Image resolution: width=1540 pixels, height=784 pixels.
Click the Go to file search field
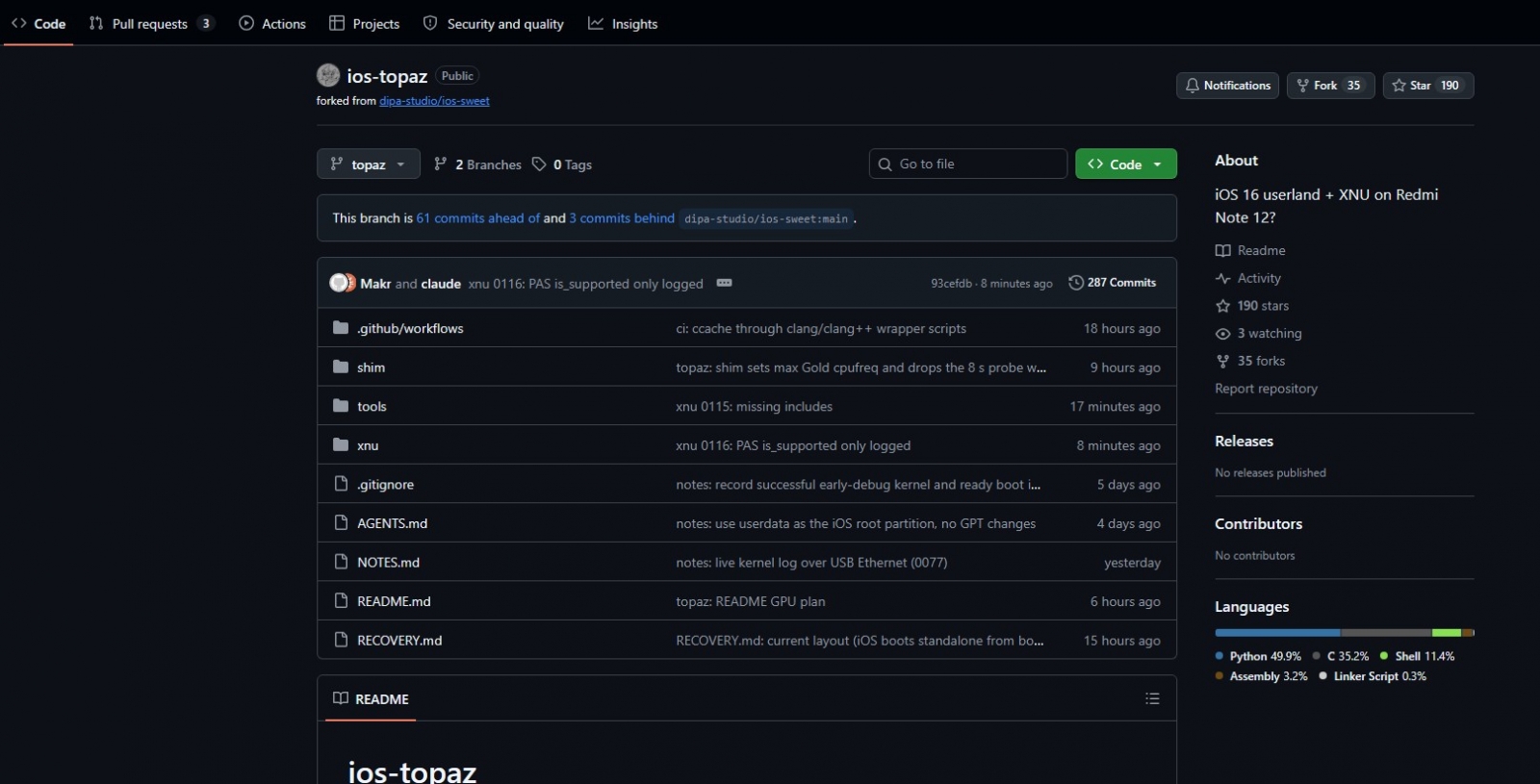pyautogui.click(x=968, y=164)
